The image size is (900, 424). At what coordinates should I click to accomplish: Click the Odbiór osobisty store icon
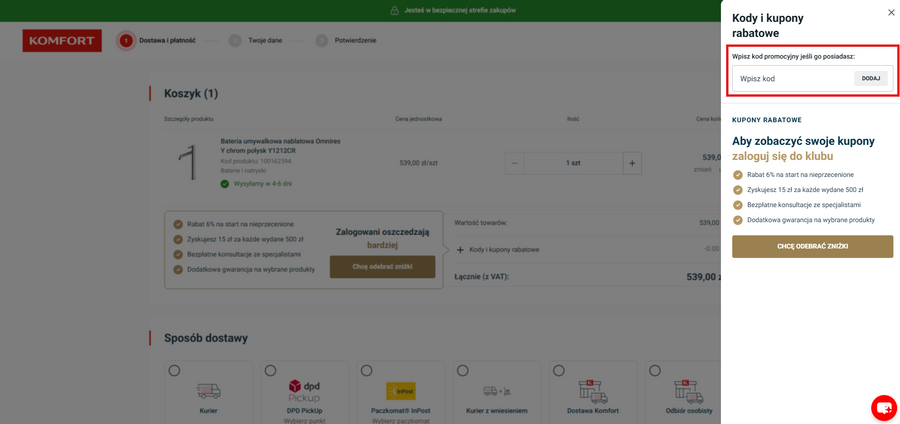(688, 391)
